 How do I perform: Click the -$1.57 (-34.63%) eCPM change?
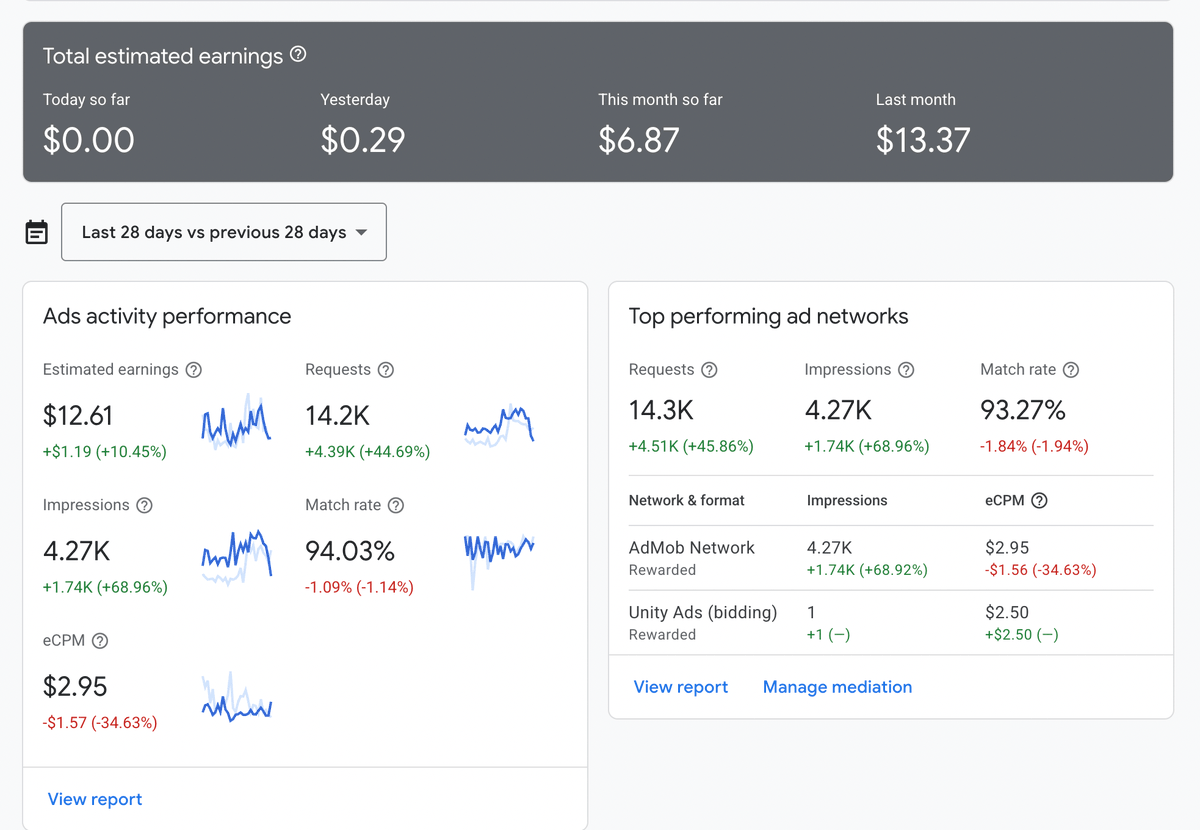pos(100,723)
